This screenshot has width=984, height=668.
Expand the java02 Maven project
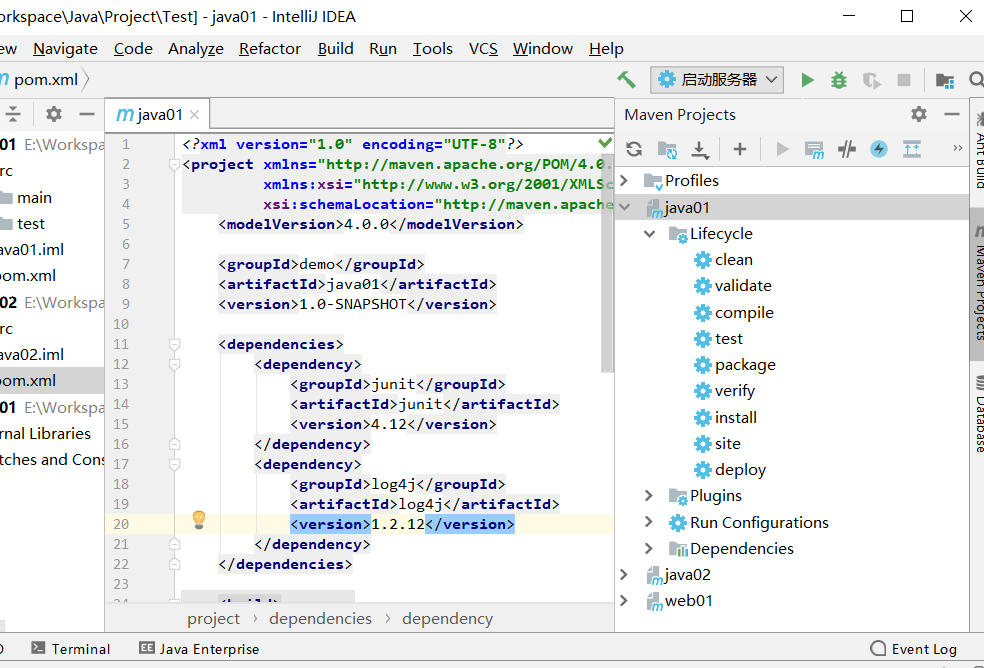click(624, 574)
